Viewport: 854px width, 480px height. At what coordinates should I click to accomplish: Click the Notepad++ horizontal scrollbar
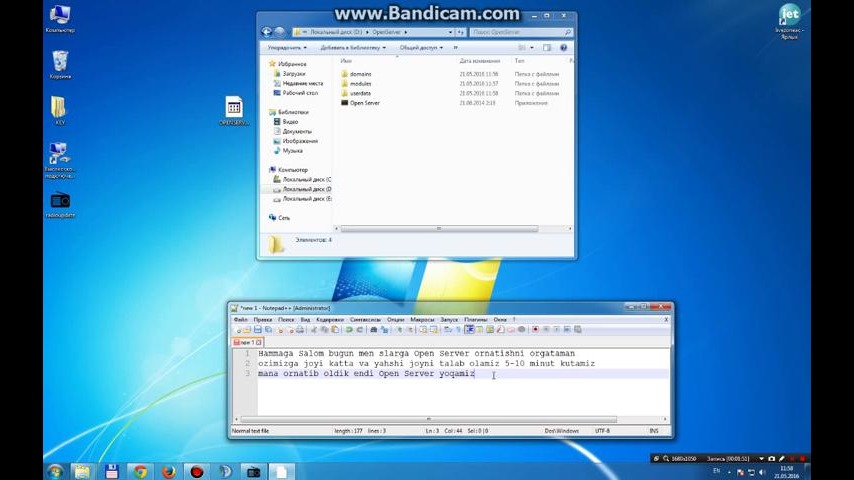coord(429,419)
